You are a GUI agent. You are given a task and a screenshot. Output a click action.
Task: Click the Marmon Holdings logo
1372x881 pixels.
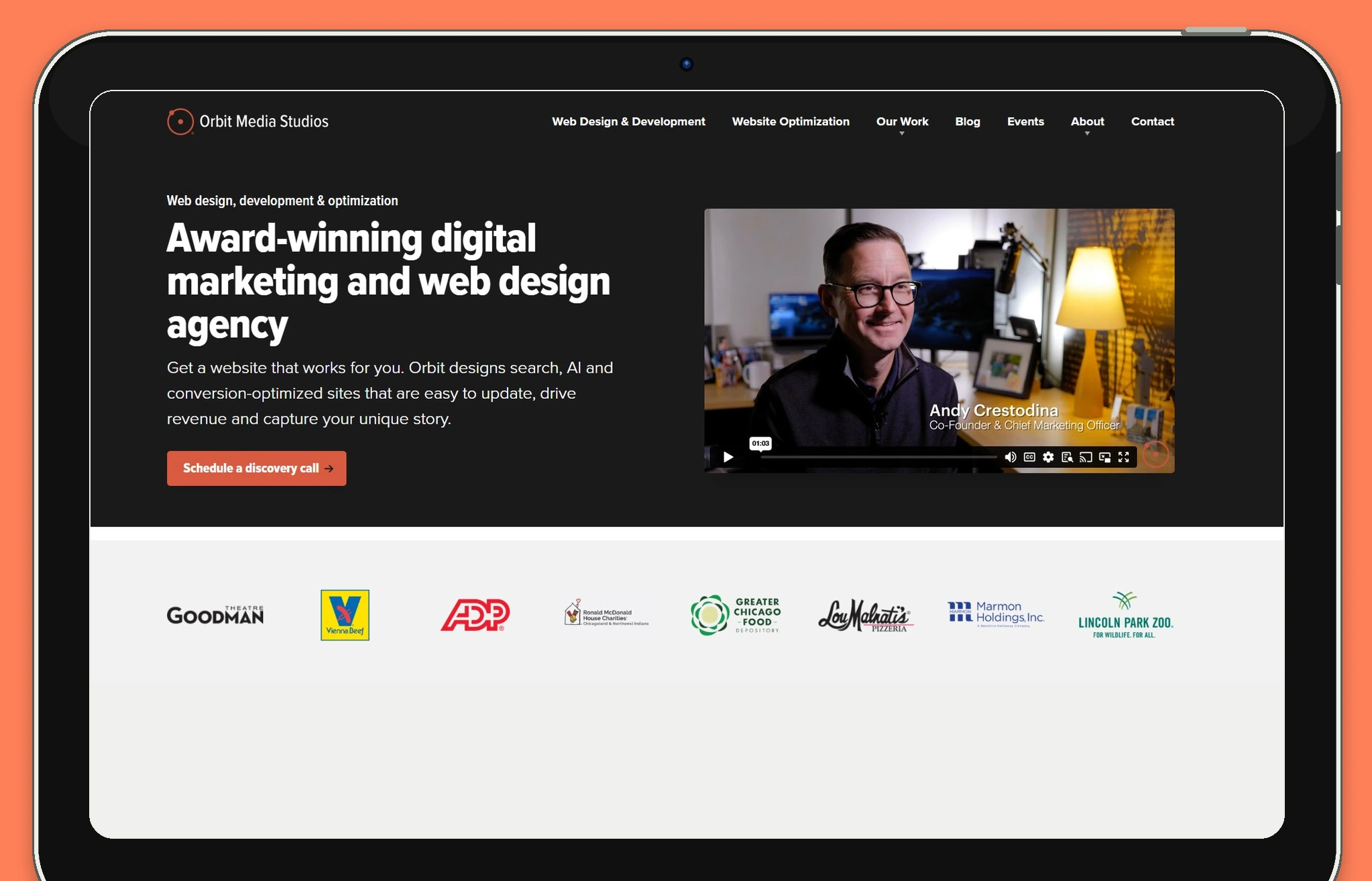tap(996, 613)
